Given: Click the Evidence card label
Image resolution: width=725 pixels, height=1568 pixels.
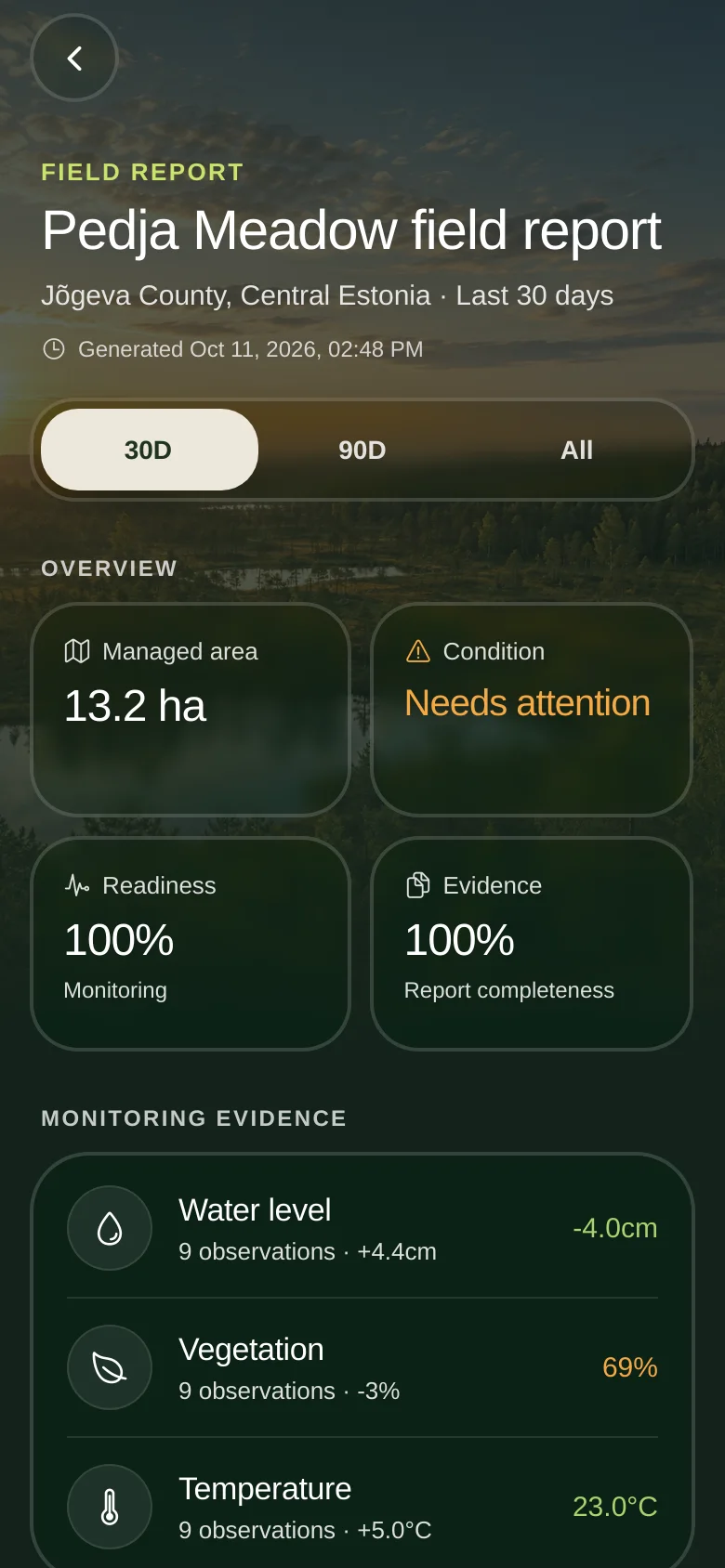Looking at the screenshot, I should point(493,885).
